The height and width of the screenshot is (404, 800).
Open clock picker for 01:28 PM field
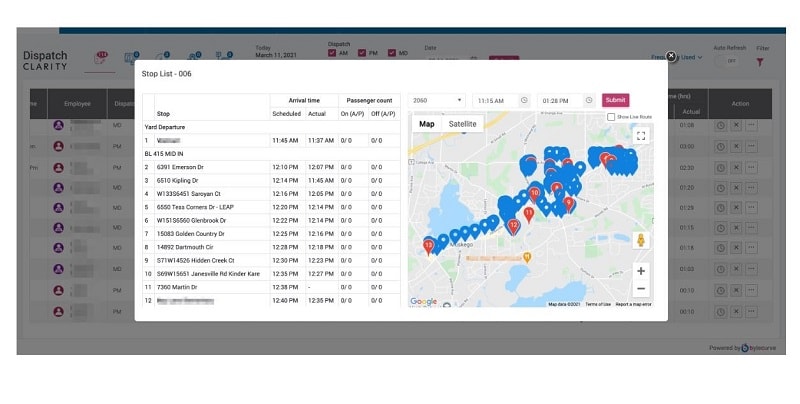click(x=589, y=100)
